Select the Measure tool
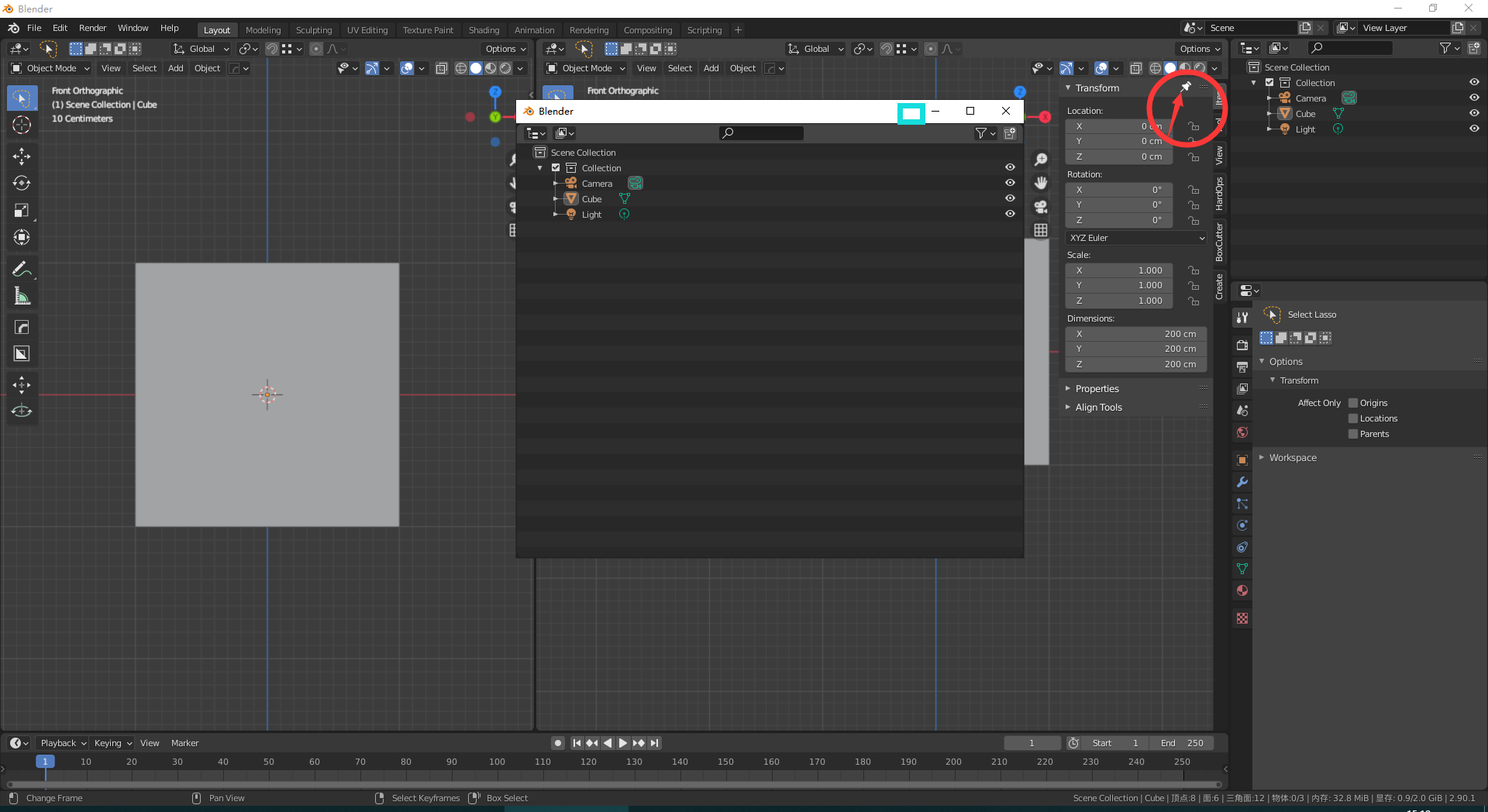 click(22, 297)
